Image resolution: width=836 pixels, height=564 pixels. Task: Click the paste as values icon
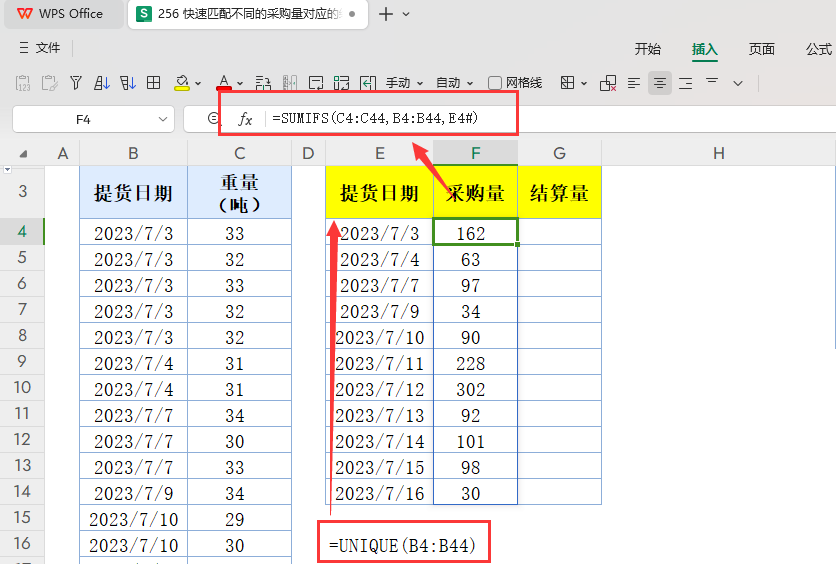click(x=23, y=83)
